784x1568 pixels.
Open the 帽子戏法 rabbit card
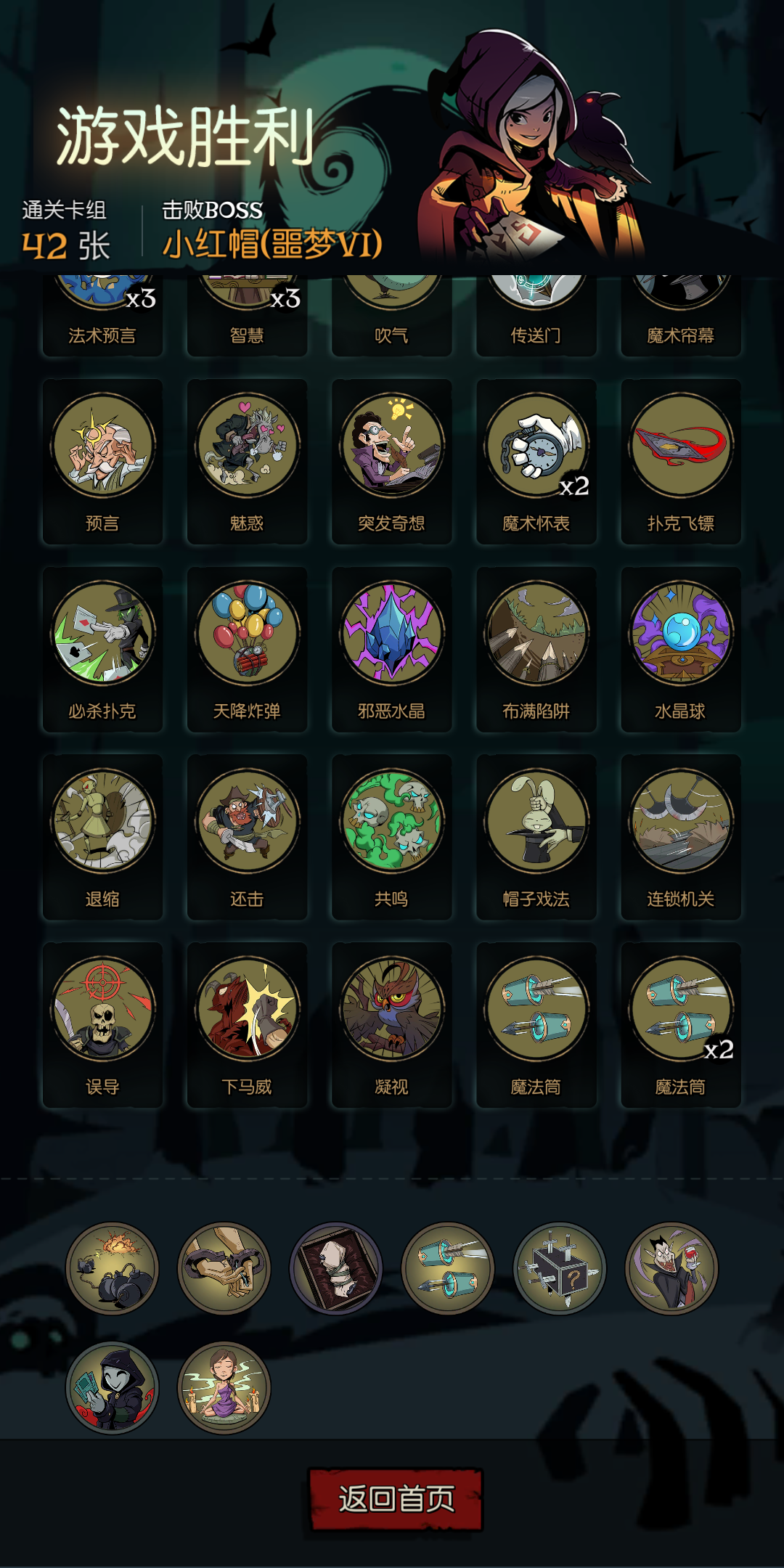[x=536, y=838]
